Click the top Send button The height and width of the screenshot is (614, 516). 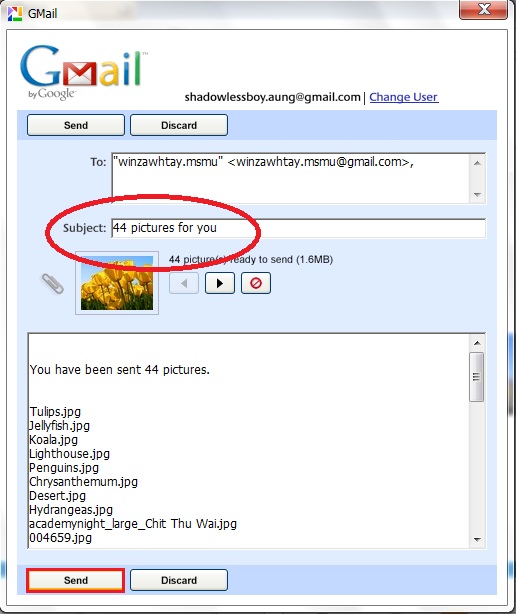(x=76, y=125)
